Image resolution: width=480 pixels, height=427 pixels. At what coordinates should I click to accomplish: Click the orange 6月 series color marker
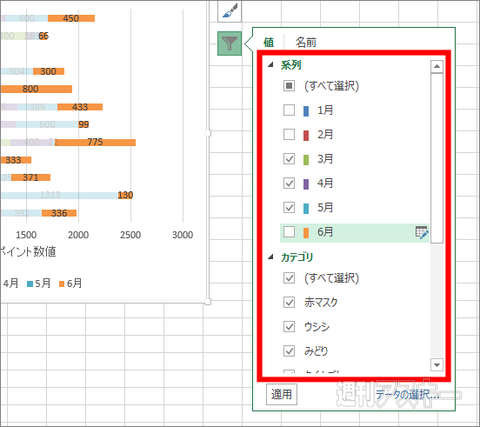click(x=306, y=232)
